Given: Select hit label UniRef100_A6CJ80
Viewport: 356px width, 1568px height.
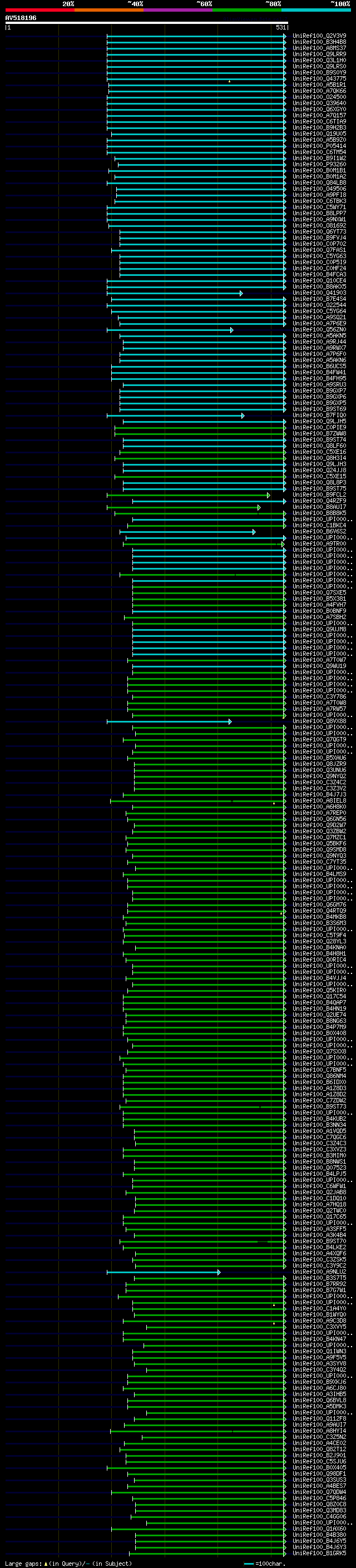Looking at the screenshot, I should tap(319, 1388).
